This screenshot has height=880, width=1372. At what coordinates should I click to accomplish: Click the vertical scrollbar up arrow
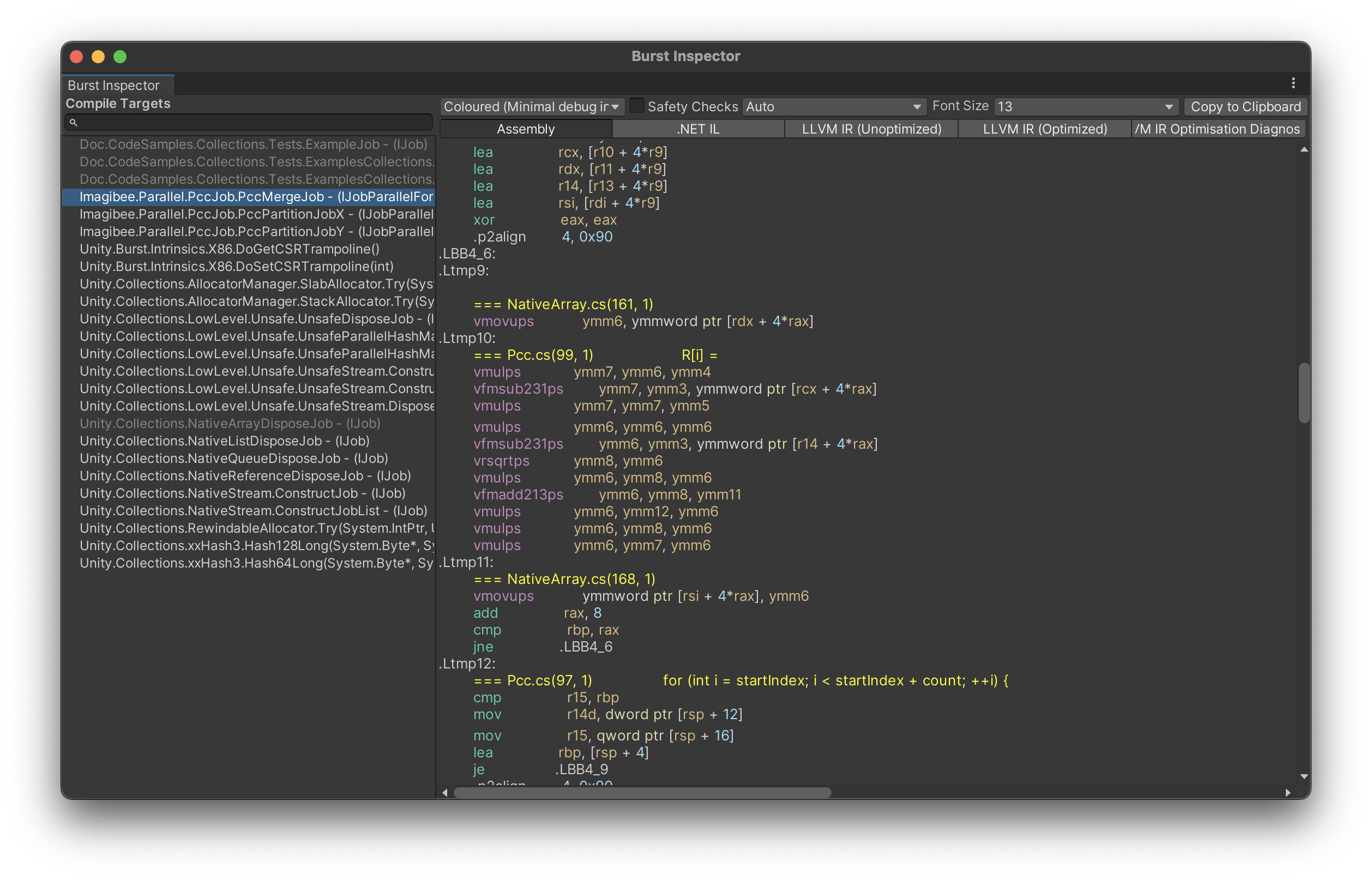(x=1304, y=150)
